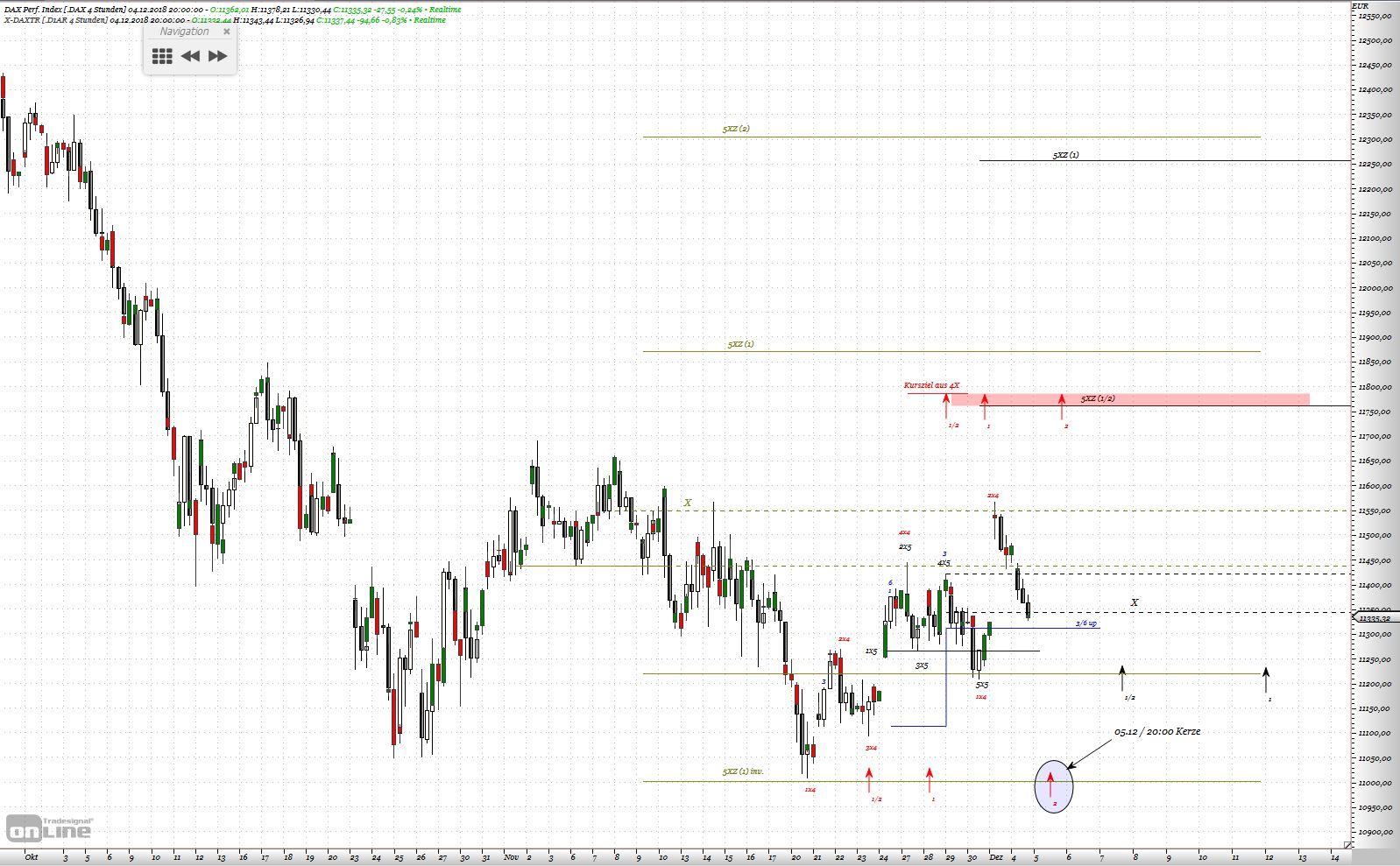1400x866 pixels.
Task: Click the closing value C:11335,32 in DAX legend
Action: [x=353, y=10]
